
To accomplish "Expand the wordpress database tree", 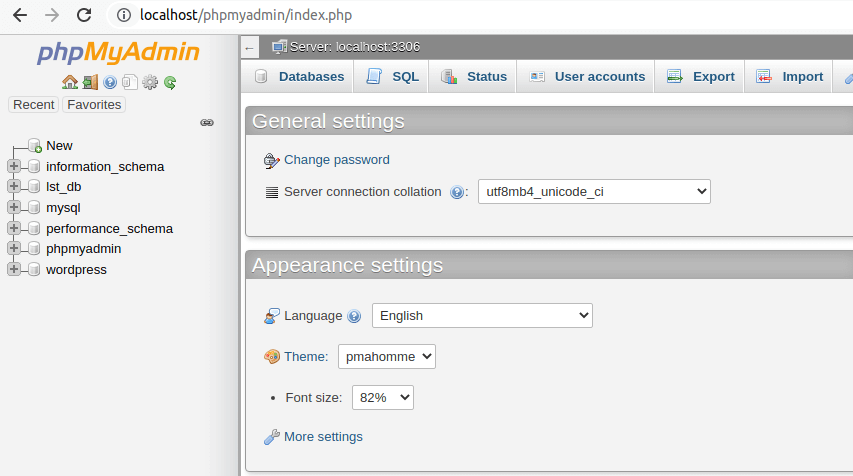I will pyautogui.click(x=14, y=269).
